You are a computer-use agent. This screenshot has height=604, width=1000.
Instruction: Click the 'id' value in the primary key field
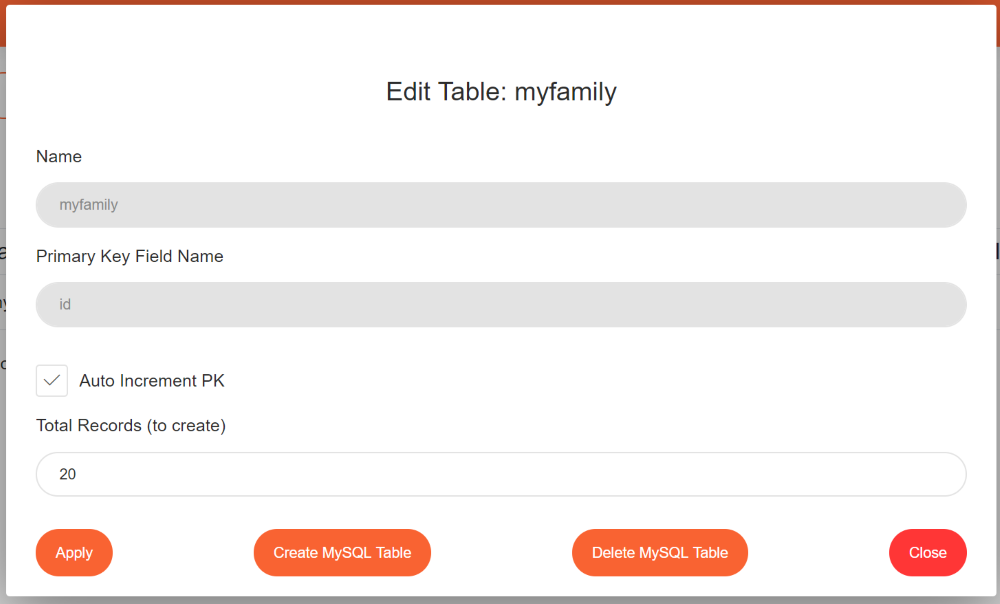65,305
